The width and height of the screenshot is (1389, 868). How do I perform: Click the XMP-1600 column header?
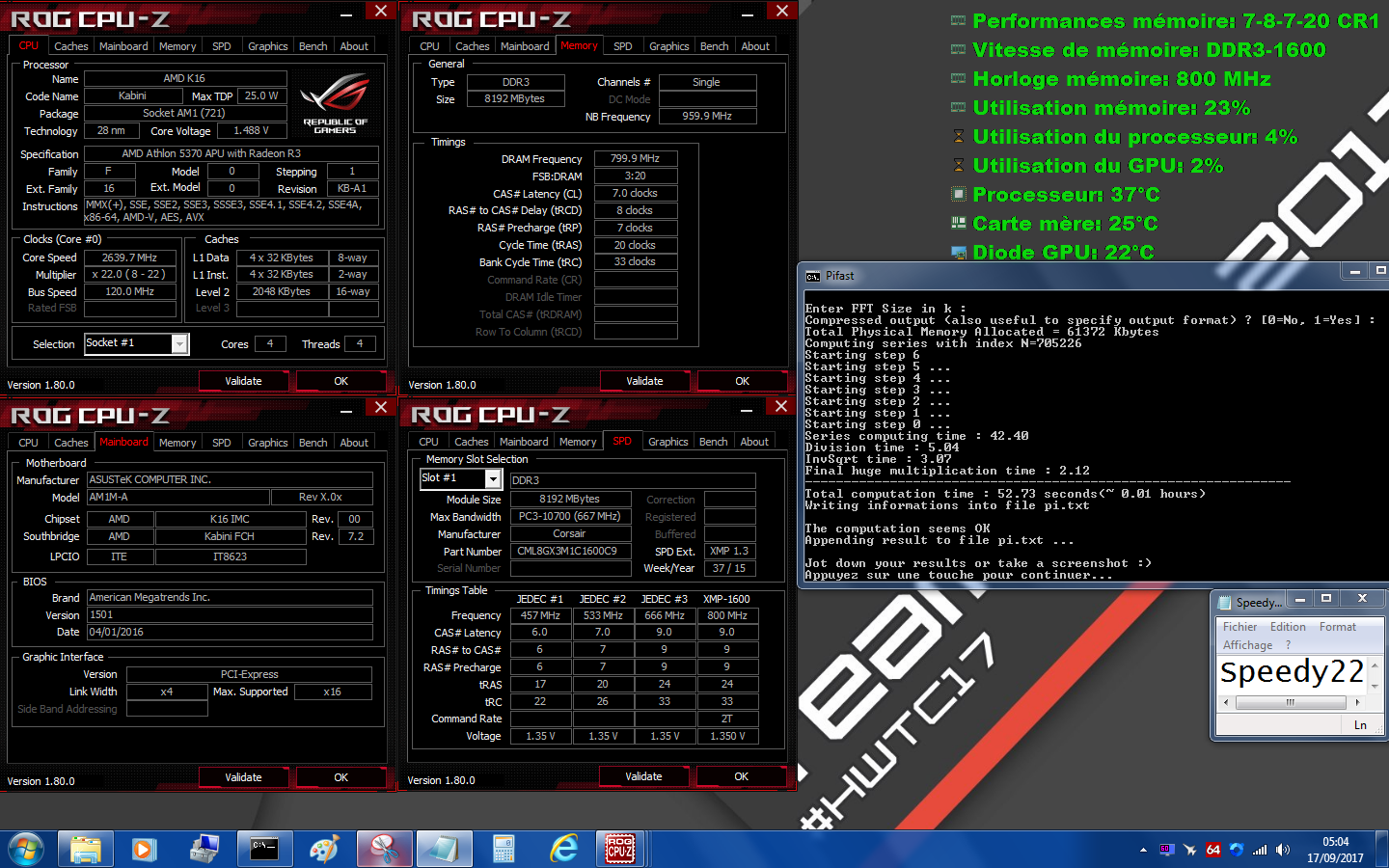[726, 599]
